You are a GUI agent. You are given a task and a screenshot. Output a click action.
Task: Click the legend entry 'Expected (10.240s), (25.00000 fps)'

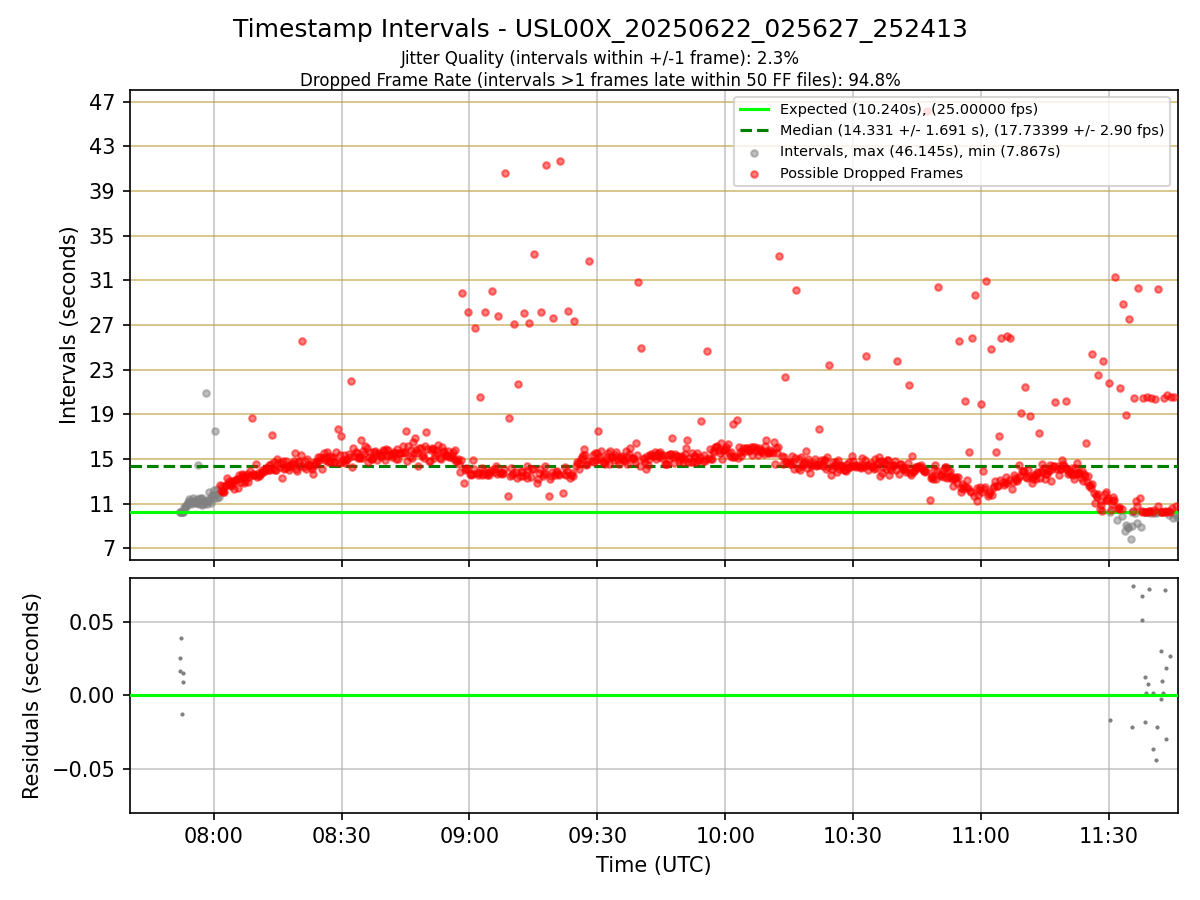click(x=909, y=109)
